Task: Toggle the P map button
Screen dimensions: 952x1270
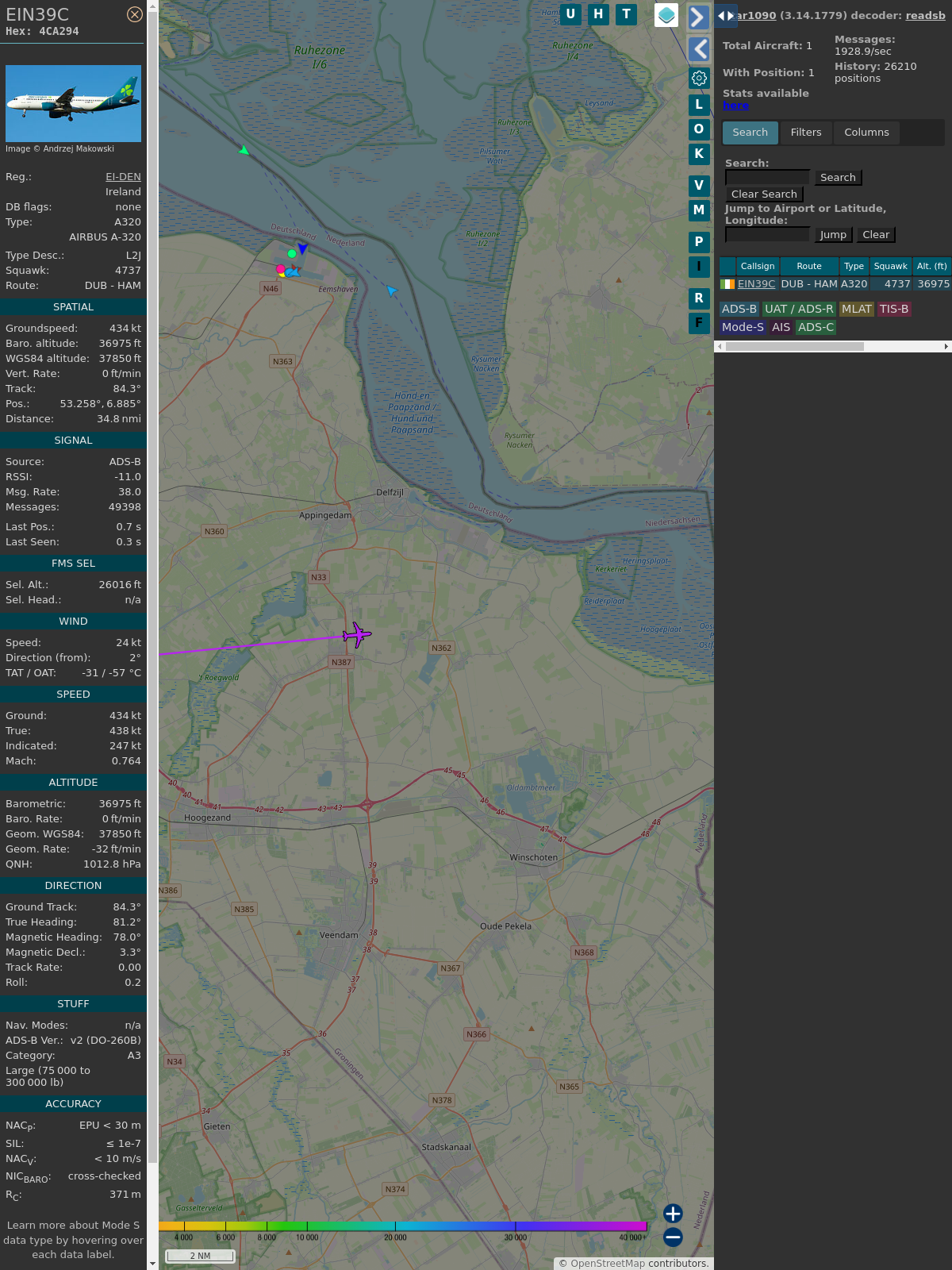Action: pyautogui.click(x=699, y=242)
